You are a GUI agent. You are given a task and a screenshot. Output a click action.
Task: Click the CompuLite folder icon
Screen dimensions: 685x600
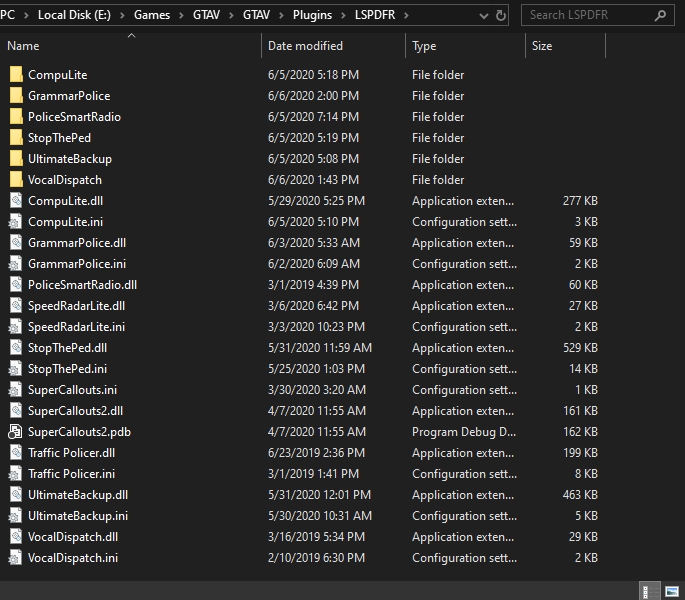(x=16, y=75)
